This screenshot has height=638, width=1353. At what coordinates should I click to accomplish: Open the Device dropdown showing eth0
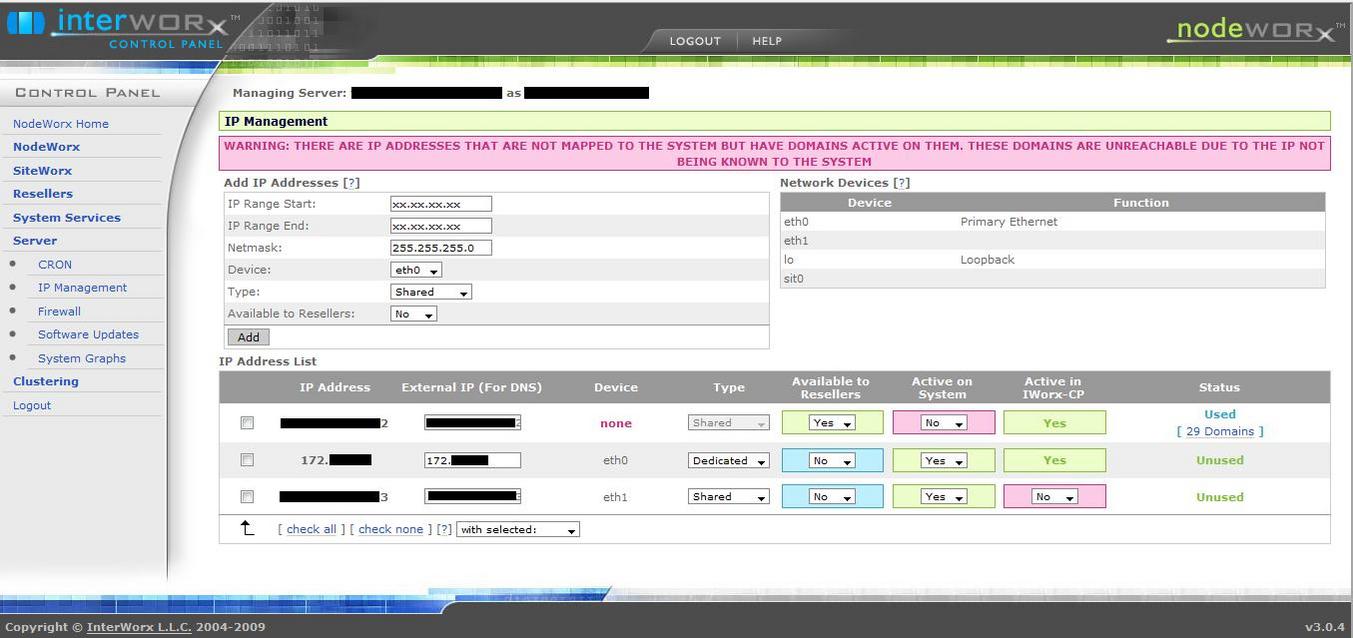tap(416, 270)
